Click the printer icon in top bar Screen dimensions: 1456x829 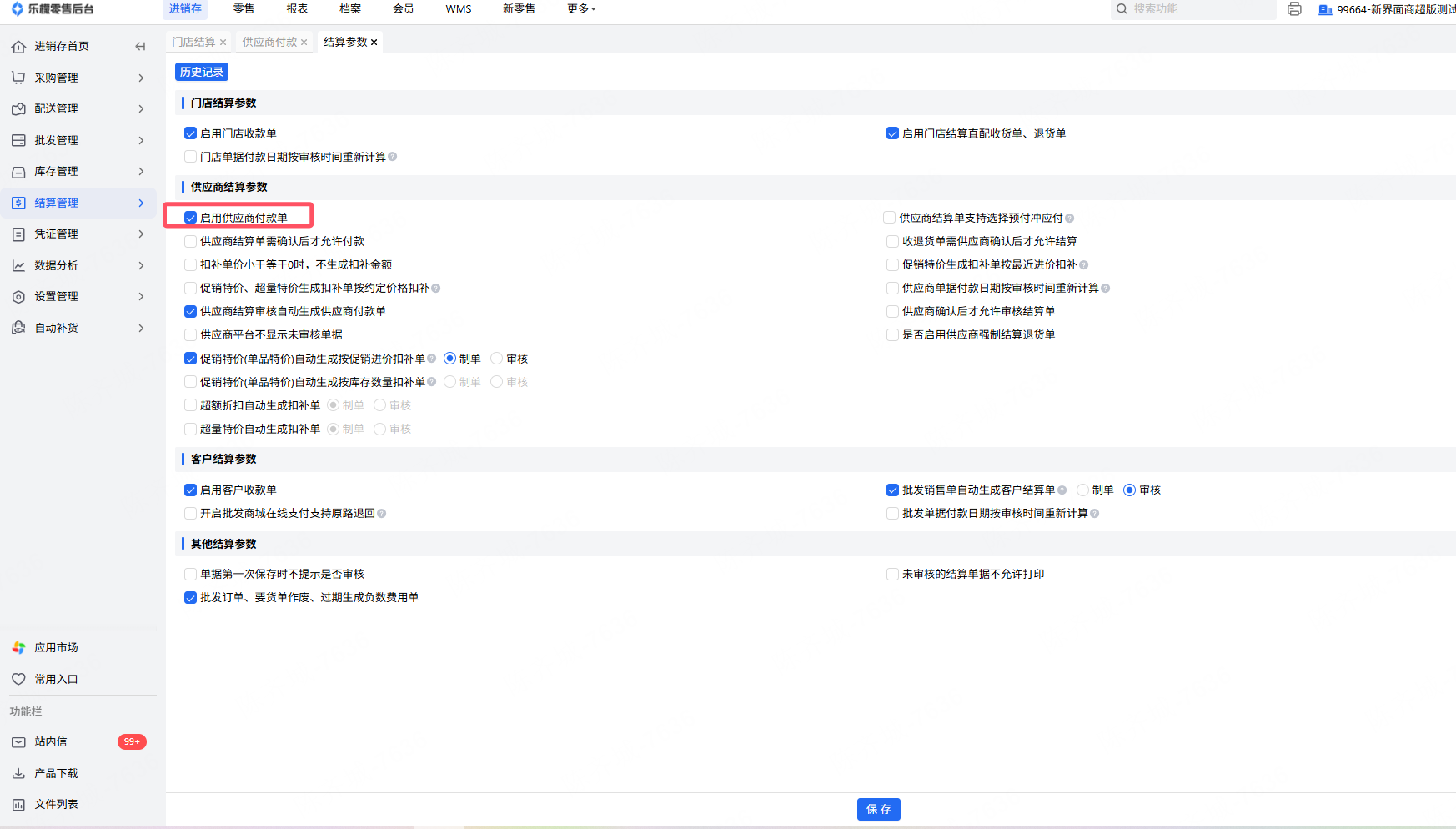point(1294,9)
